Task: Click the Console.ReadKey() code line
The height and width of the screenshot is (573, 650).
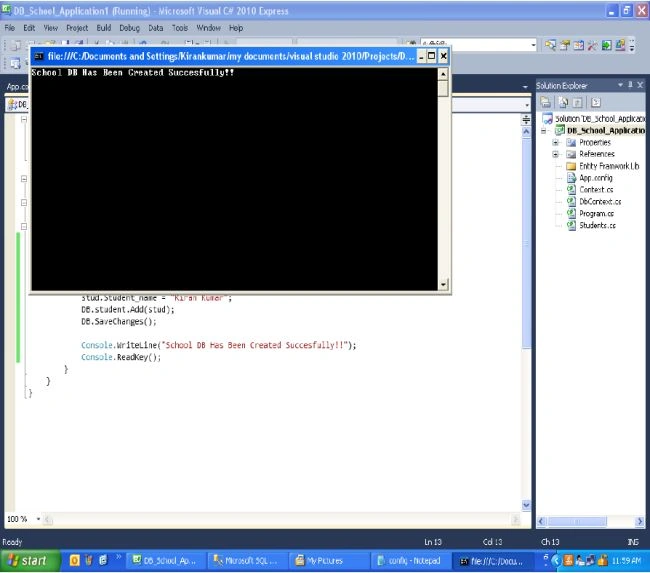Action: click(121, 357)
